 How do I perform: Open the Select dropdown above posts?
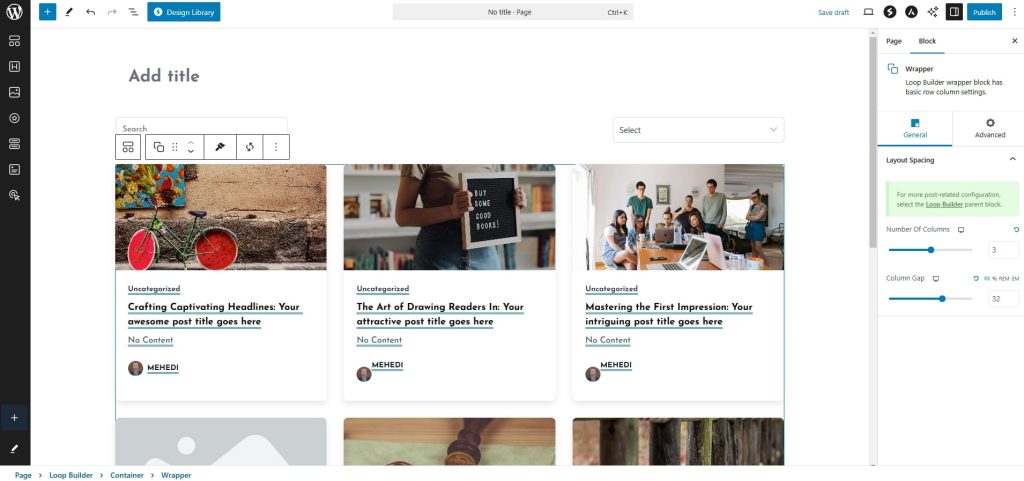pos(698,130)
